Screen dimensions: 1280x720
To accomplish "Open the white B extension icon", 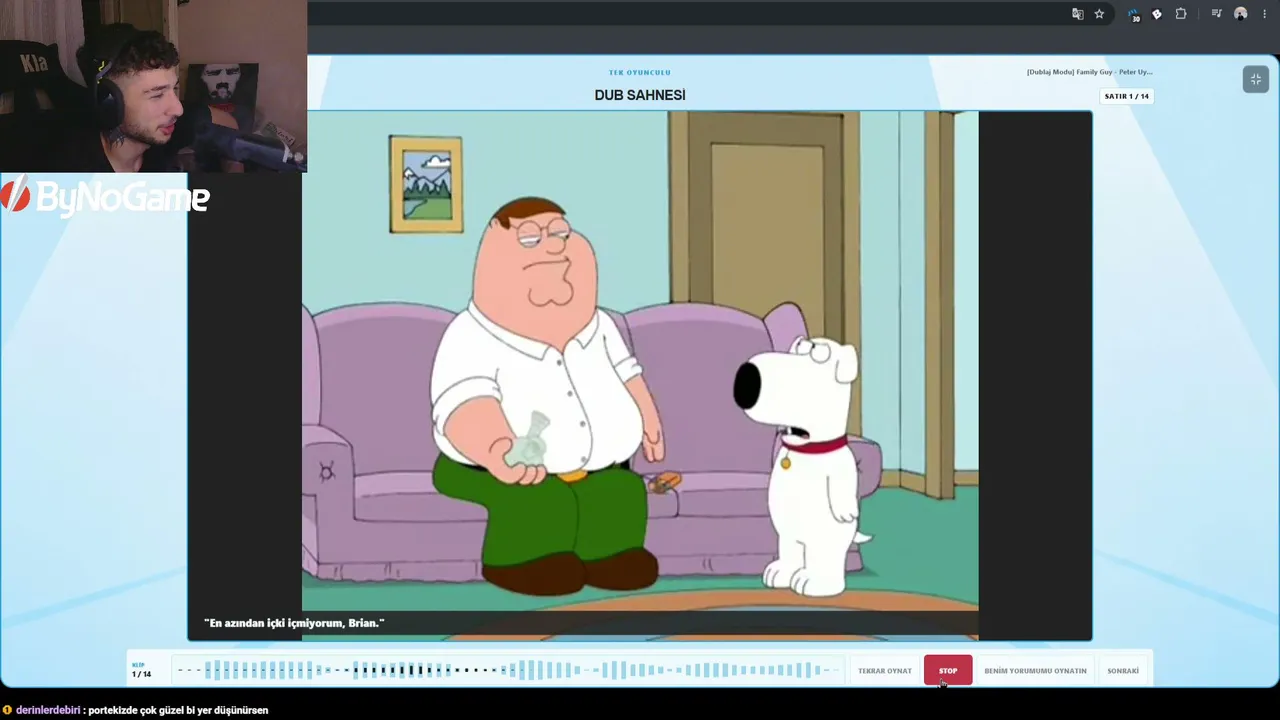I will [x=1157, y=14].
